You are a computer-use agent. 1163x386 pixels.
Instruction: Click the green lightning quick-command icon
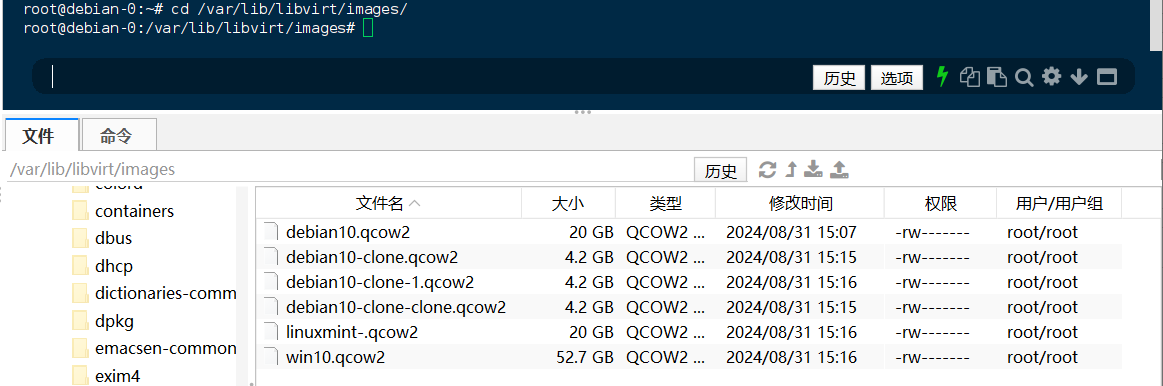[x=943, y=76]
